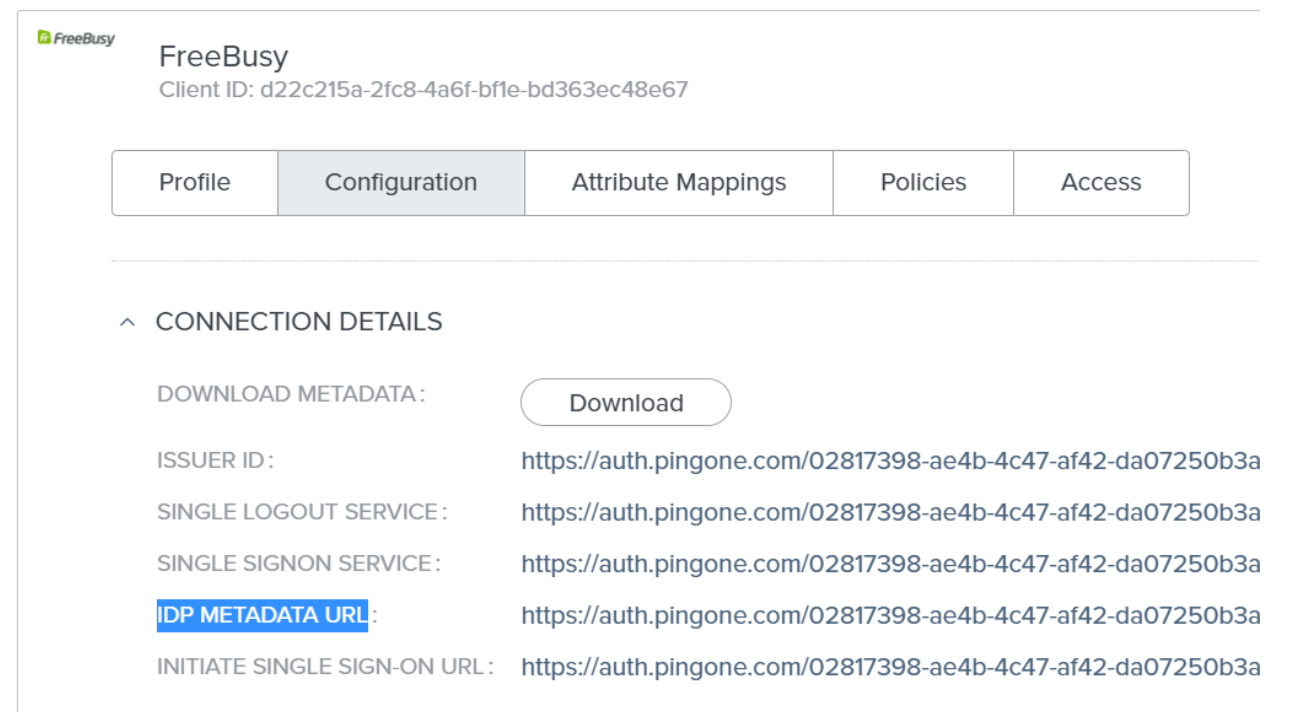Select the IDP Metadata URL value
This screenshot has width=1300, height=712.
(x=890, y=615)
